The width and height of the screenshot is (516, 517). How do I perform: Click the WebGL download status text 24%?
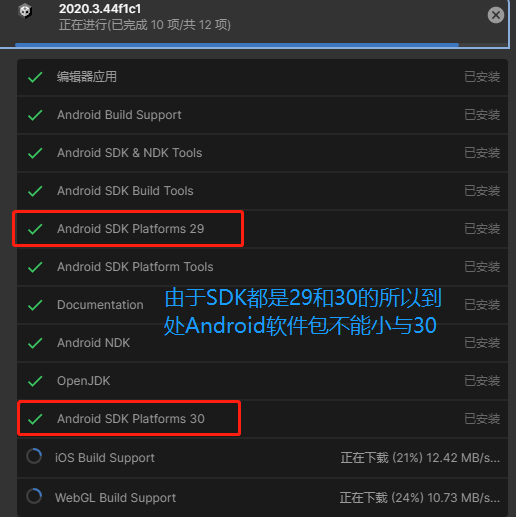(x=420, y=498)
